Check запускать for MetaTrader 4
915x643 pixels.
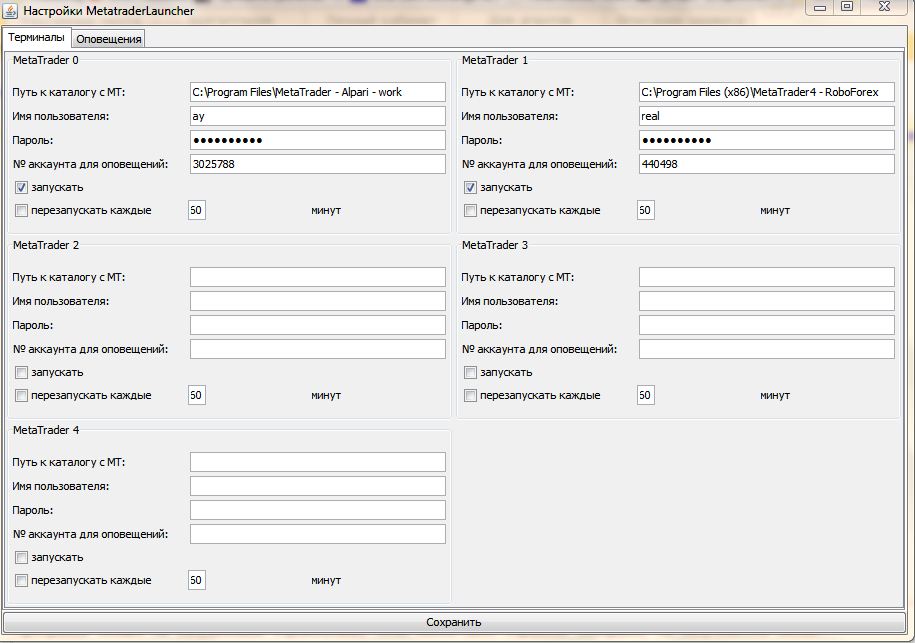tap(21, 557)
